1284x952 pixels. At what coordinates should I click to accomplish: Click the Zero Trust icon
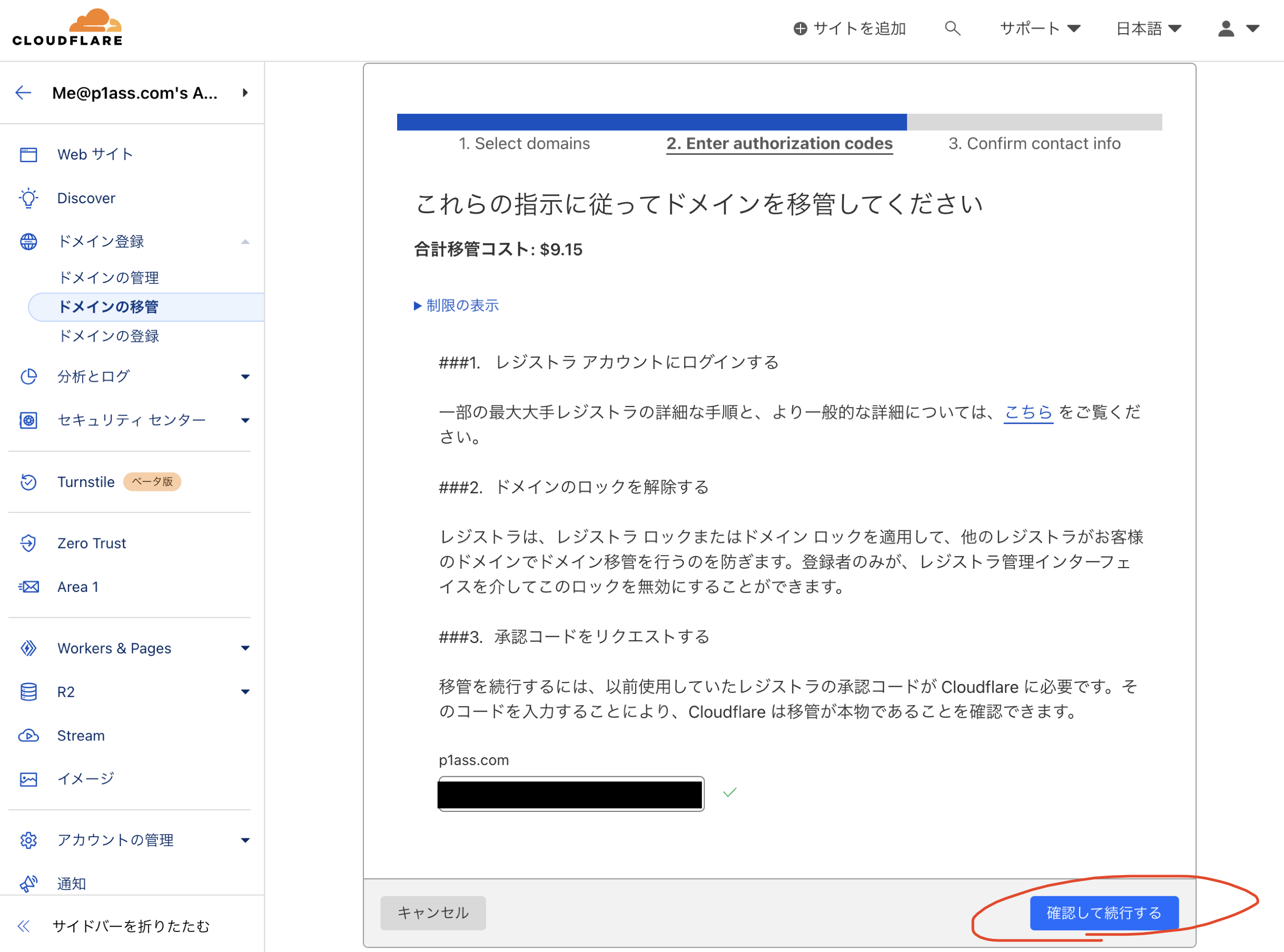click(x=28, y=543)
